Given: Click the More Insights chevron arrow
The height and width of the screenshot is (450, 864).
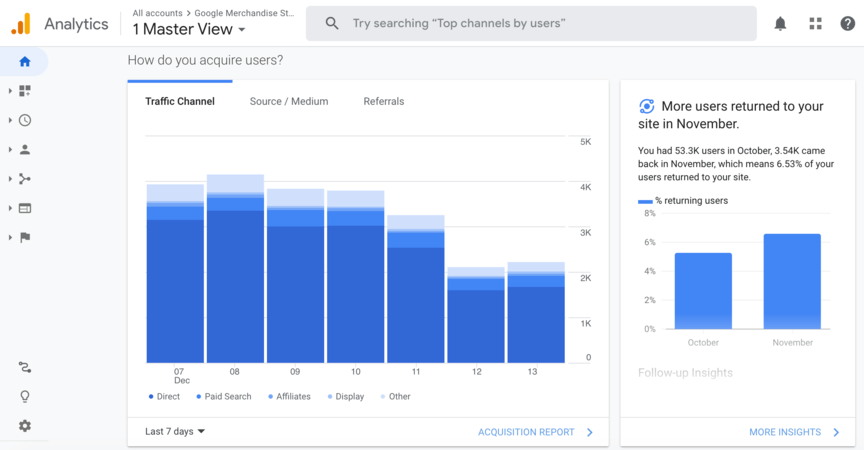Looking at the screenshot, I should [836, 432].
